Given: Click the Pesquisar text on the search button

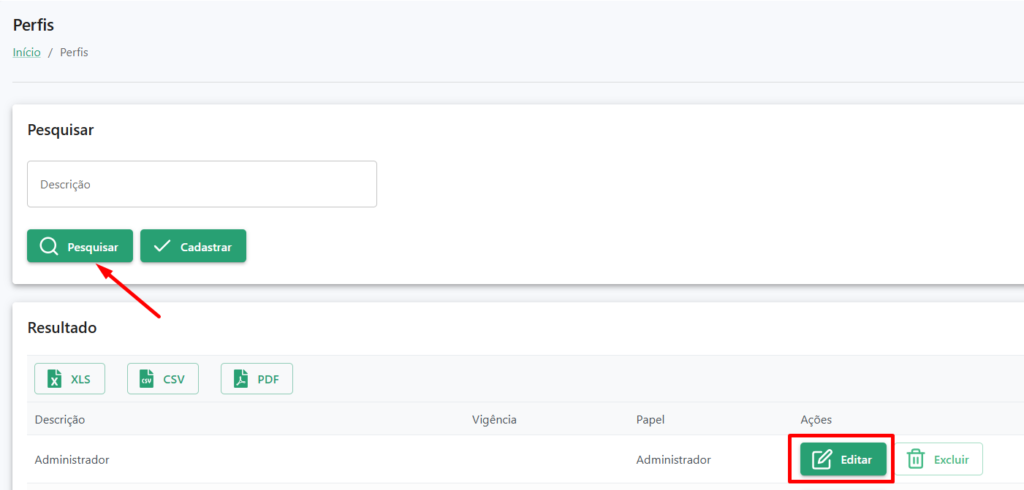Looking at the screenshot, I should 93,248.
